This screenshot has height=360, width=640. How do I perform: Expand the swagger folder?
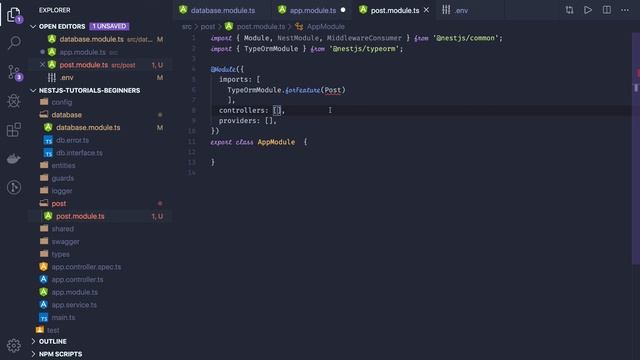tap(65, 241)
